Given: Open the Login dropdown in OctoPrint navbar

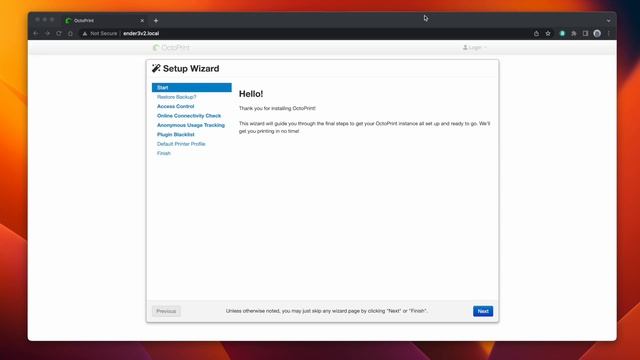Looking at the screenshot, I should (x=474, y=48).
